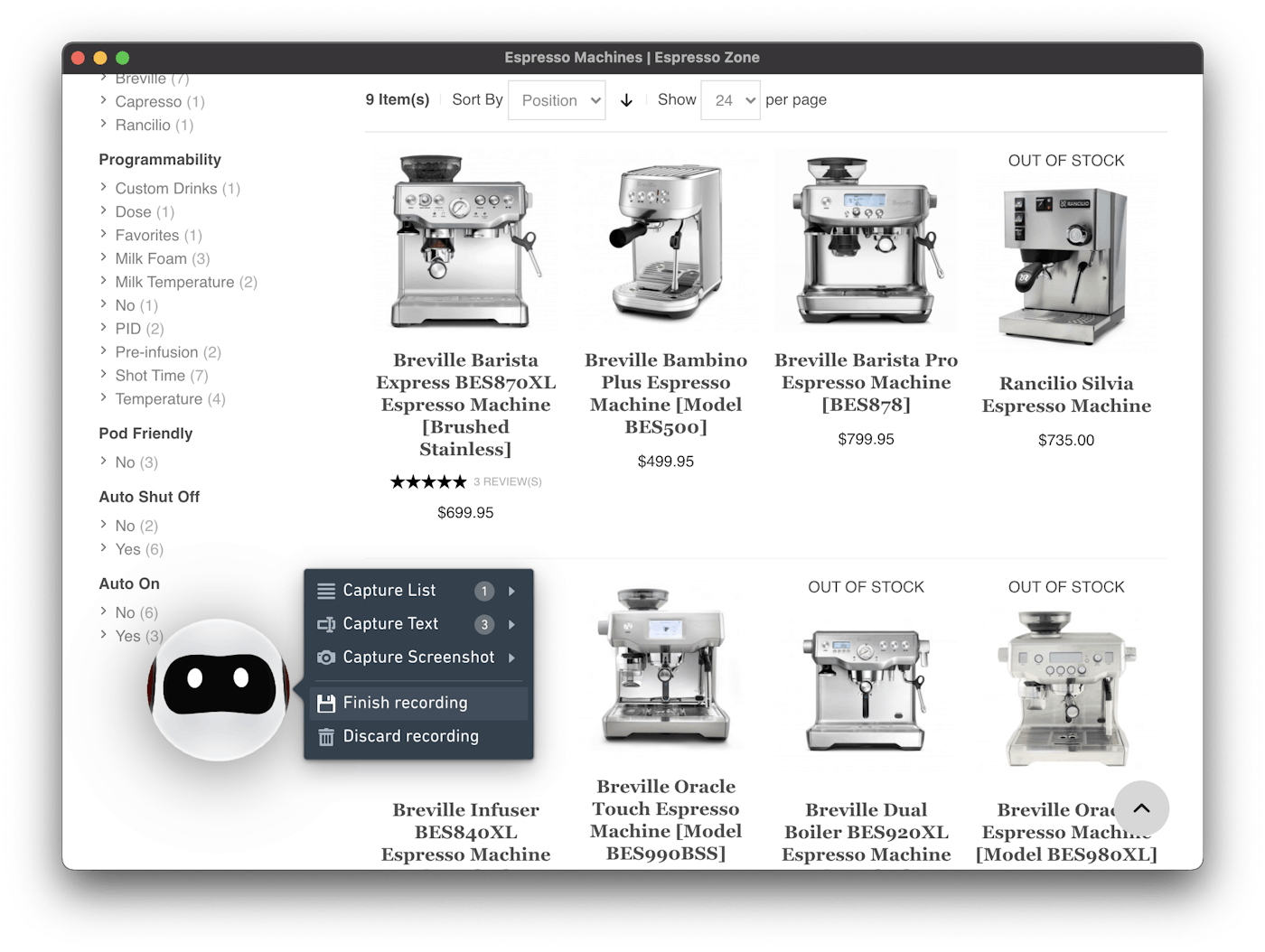Expand Capture Screenshot submenu arrow

511,658
